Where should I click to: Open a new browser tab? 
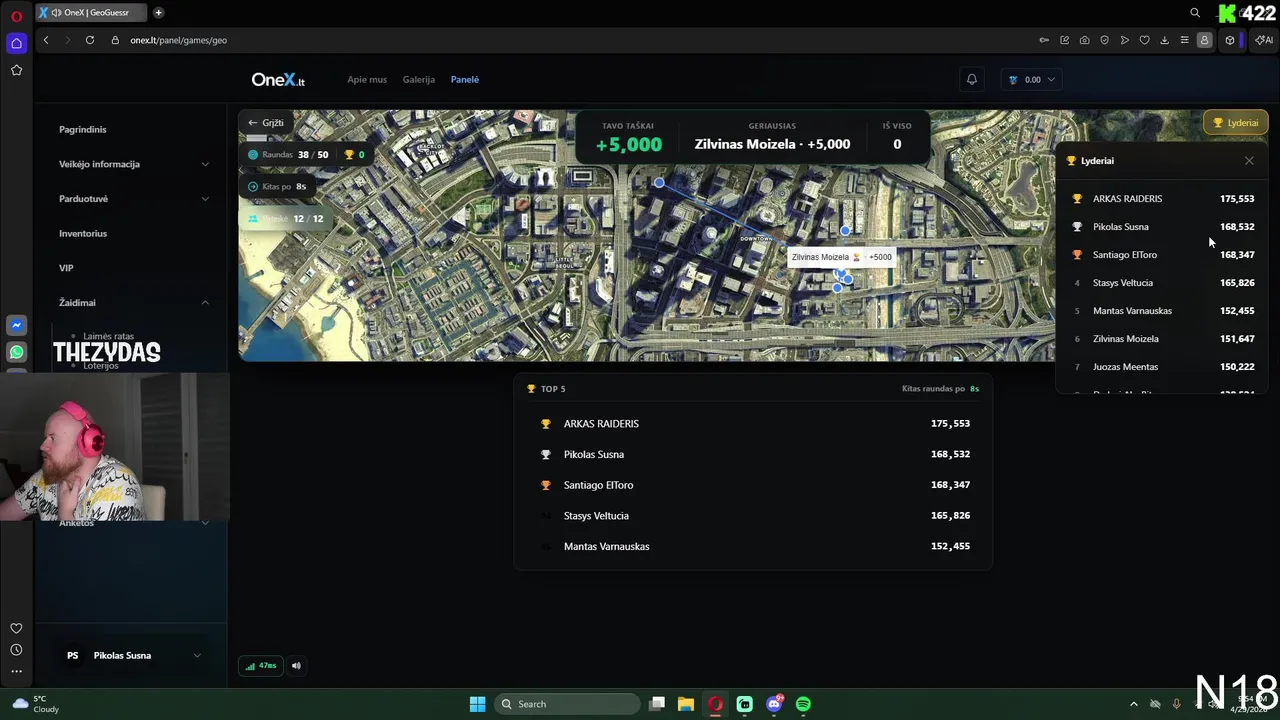158,13
